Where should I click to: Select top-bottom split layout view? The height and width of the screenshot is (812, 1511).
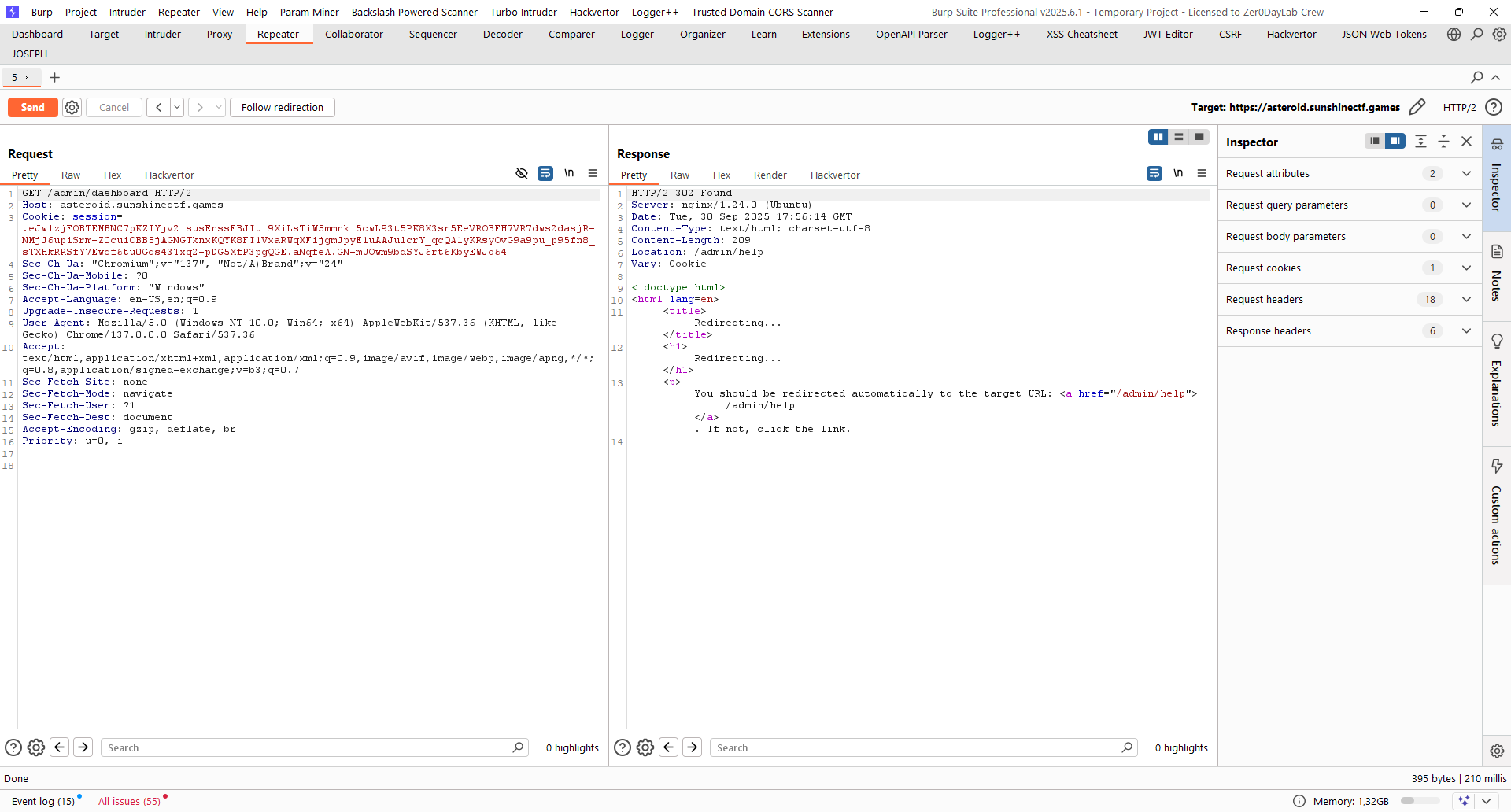click(1179, 137)
